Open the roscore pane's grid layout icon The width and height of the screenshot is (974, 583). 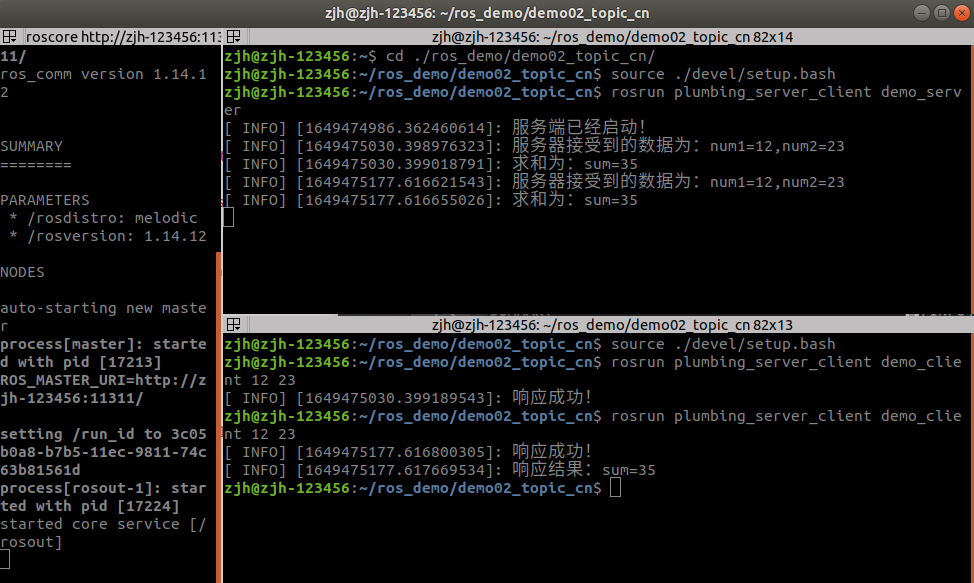(x=9, y=37)
